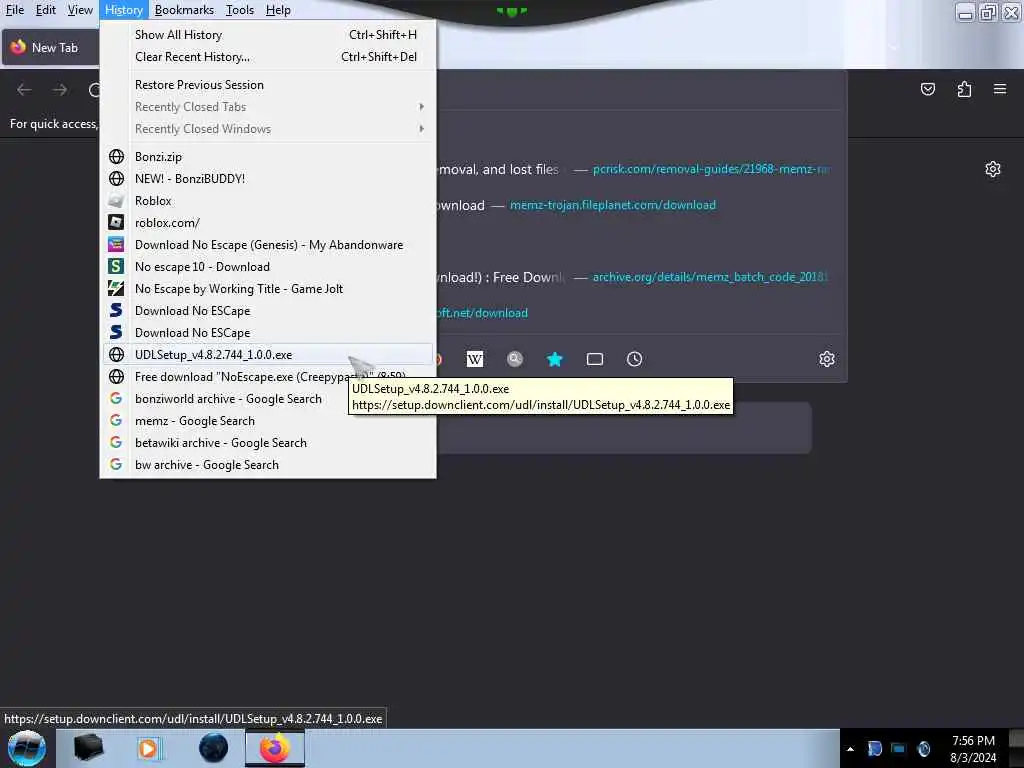
Task: Select the gray magnifier search engine icon
Action: point(515,359)
